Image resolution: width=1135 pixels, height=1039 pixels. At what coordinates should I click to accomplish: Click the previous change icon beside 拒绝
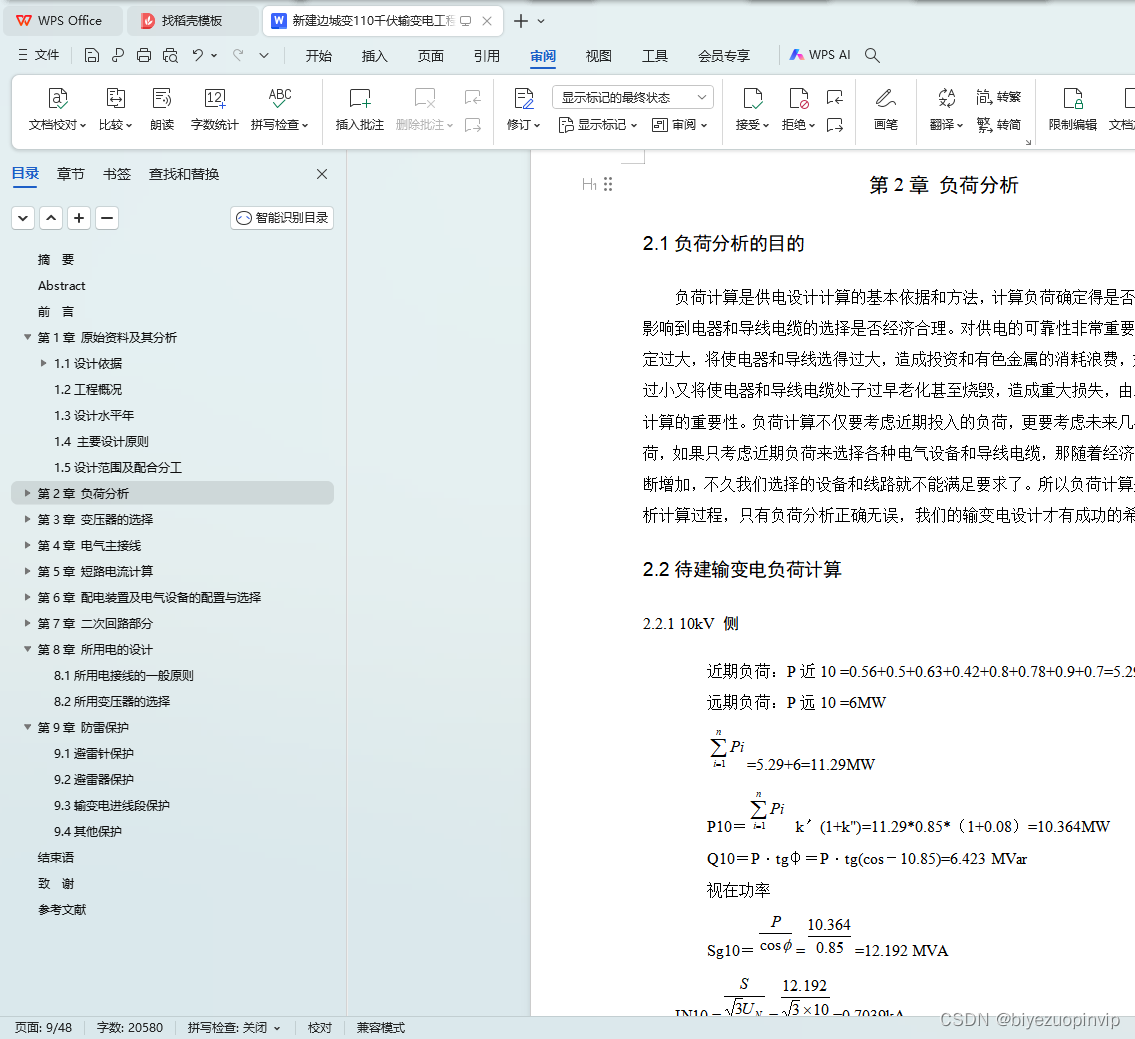pos(835,97)
